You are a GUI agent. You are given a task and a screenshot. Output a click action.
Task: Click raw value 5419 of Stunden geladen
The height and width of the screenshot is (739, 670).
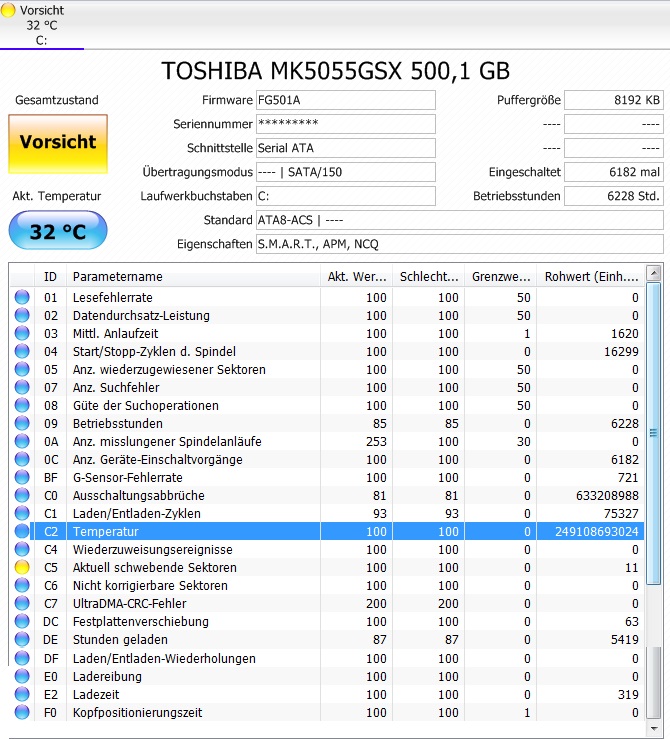click(625, 640)
